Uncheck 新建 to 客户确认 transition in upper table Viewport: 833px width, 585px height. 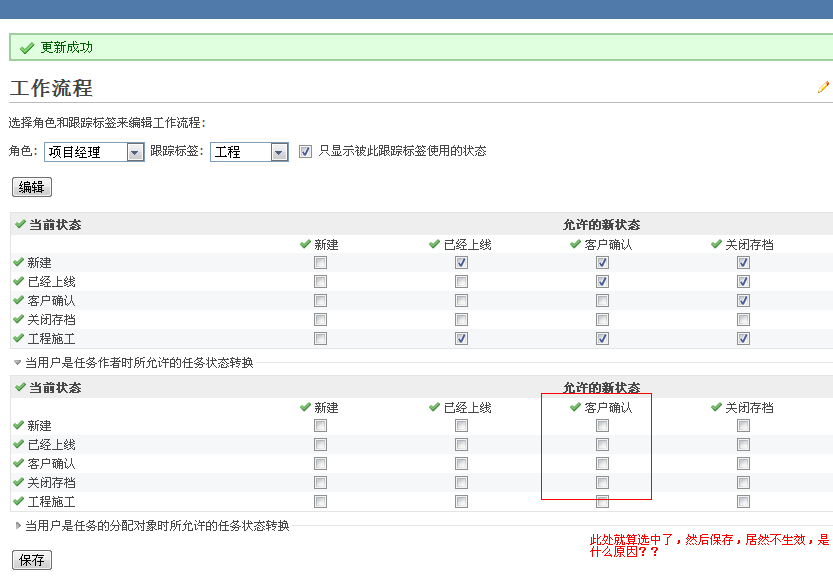pos(602,262)
